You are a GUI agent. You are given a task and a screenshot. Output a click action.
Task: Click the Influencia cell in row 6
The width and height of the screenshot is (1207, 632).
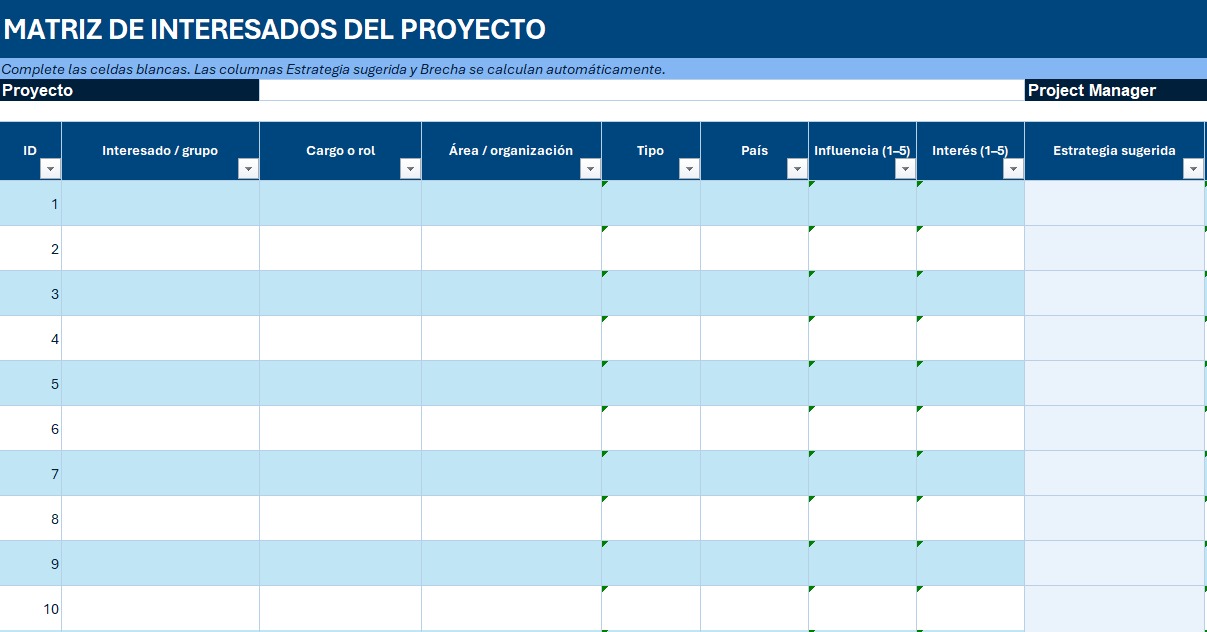(863, 428)
